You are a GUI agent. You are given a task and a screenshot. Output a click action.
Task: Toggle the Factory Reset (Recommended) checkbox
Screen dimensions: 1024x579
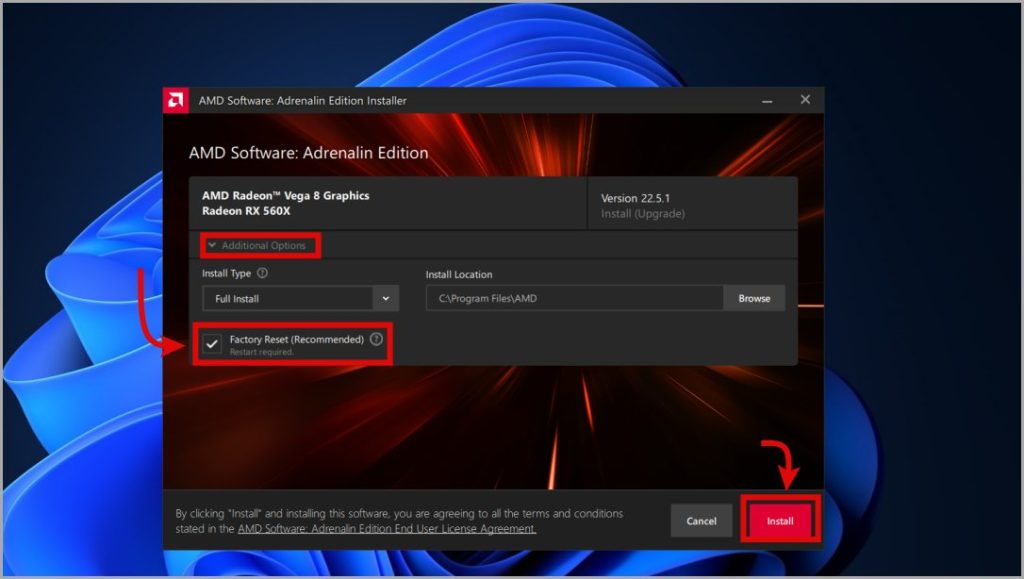pyautogui.click(x=212, y=343)
